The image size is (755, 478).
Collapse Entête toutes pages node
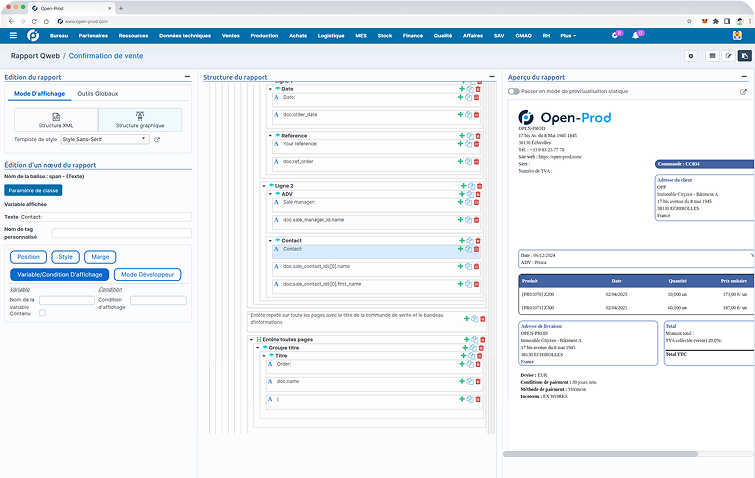pos(251,339)
